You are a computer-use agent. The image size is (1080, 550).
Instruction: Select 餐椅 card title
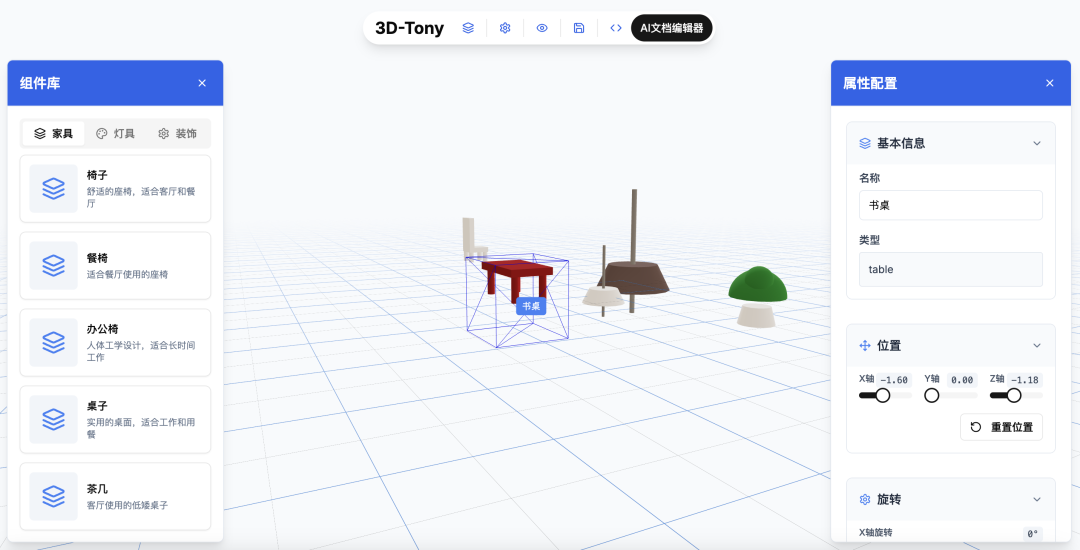tap(97, 258)
